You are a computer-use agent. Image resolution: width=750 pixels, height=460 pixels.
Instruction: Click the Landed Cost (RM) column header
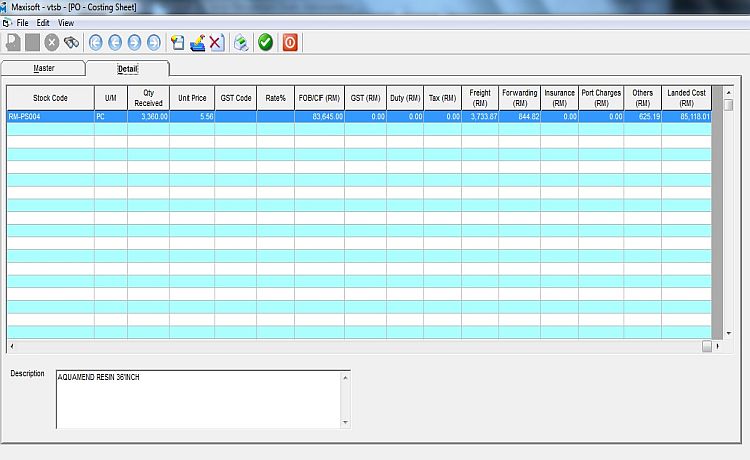point(686,98)
